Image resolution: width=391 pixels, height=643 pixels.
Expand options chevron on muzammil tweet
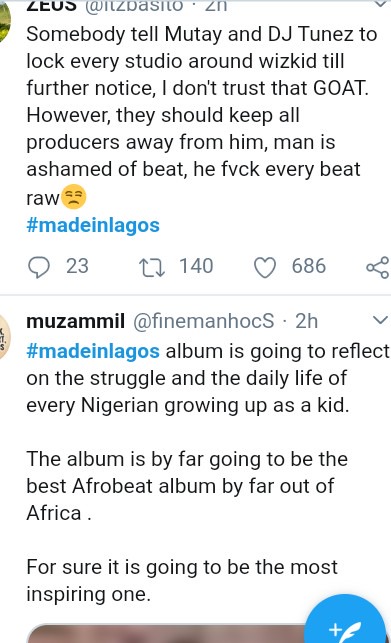[x=380, y=320]
